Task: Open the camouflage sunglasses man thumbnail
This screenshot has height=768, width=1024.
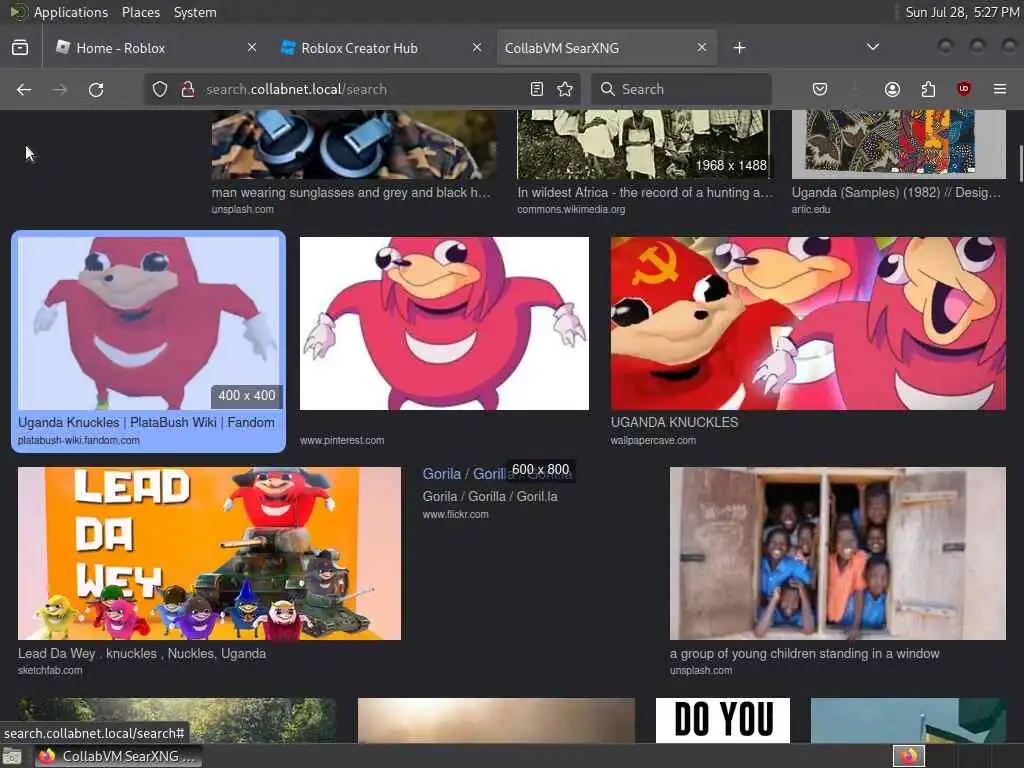Action: point(354,144)
